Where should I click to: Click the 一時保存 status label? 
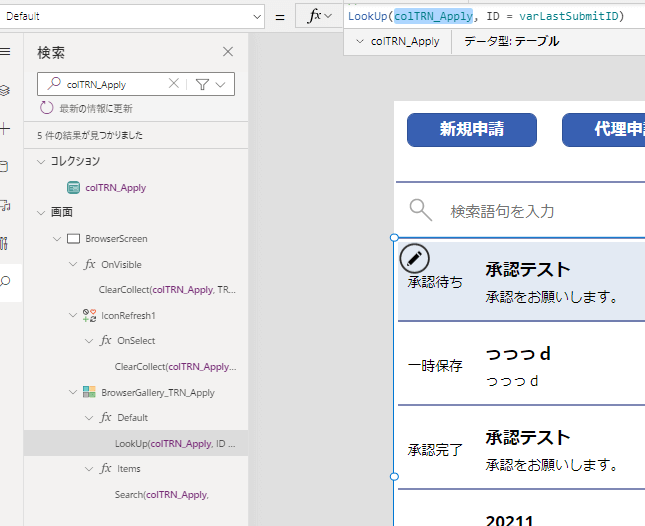click(435, 366)
